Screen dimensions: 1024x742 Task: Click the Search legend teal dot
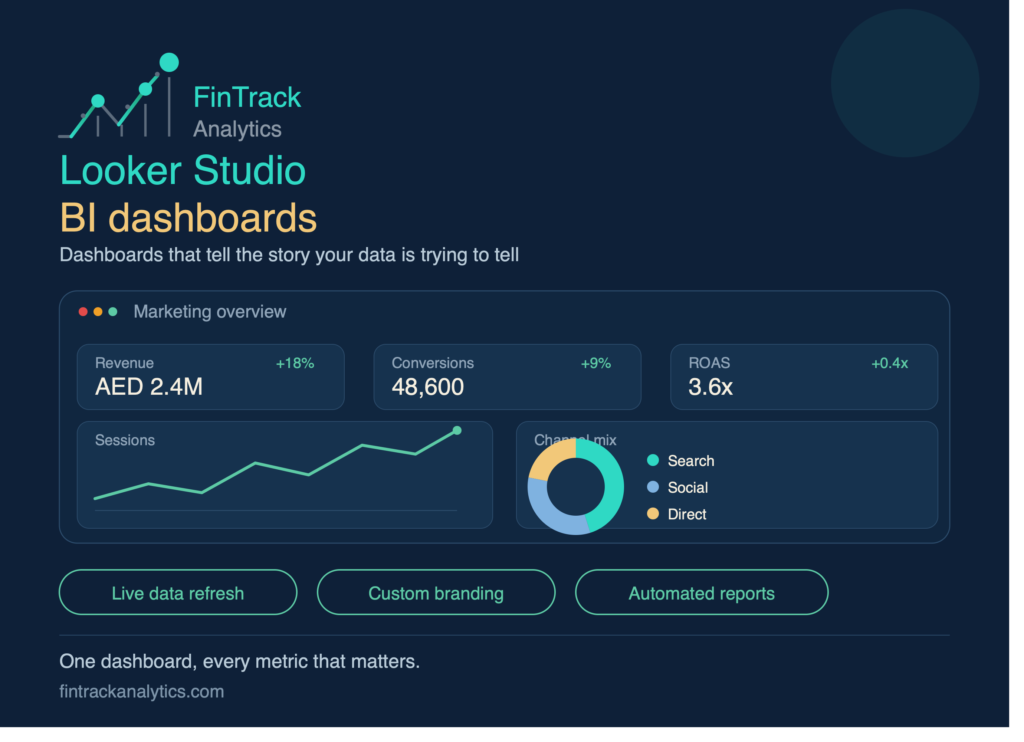(652, 460)
